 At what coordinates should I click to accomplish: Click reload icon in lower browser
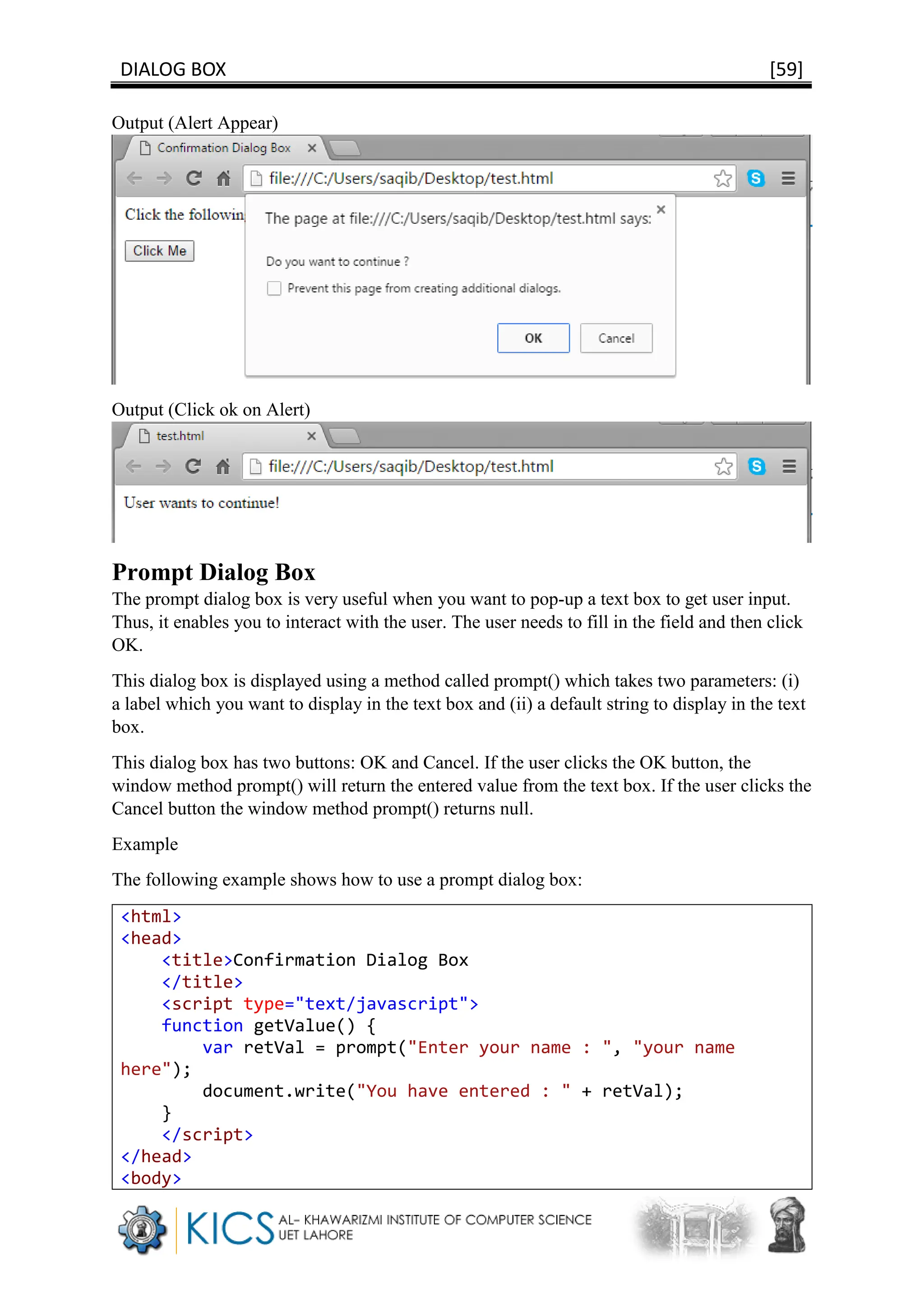[x=194, y=467]
